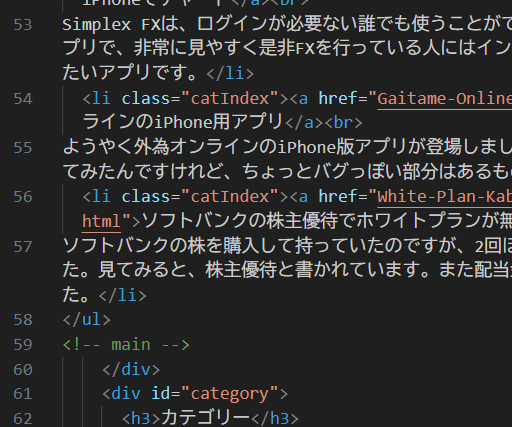Click the href attribute on line 56
Viewport: 512px width, 427px height.
coord(338,197)
